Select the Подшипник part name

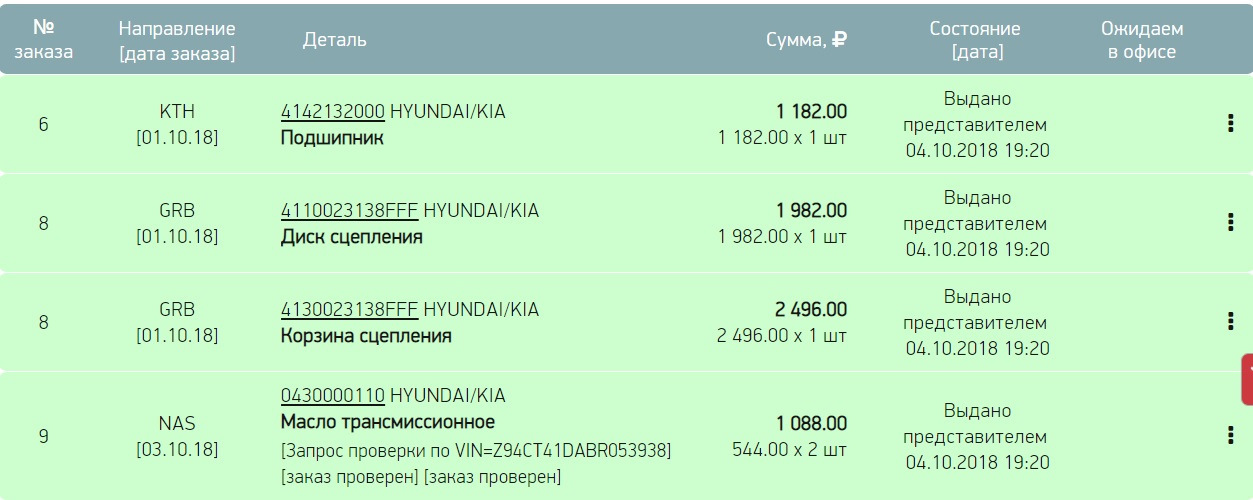coord(332,138)
